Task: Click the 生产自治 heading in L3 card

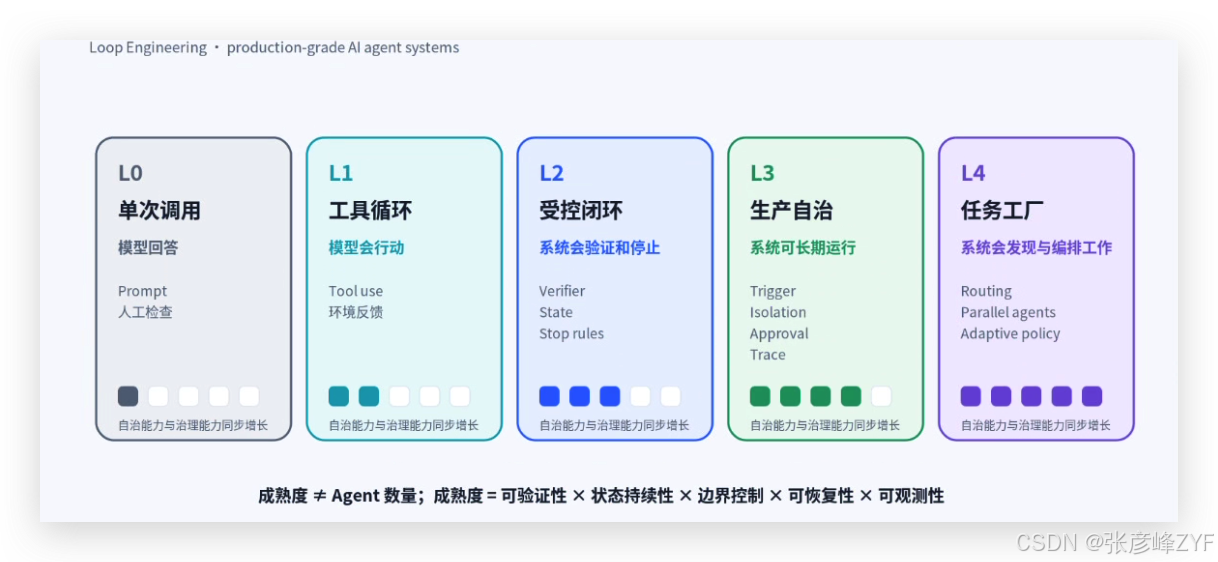Action: click(792, 211)
